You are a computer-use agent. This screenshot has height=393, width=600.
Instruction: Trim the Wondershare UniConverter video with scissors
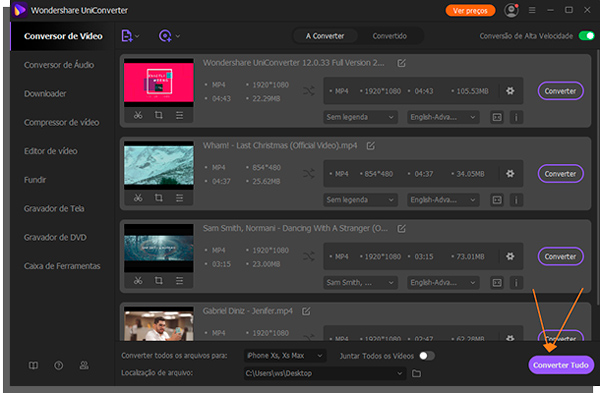138,115
